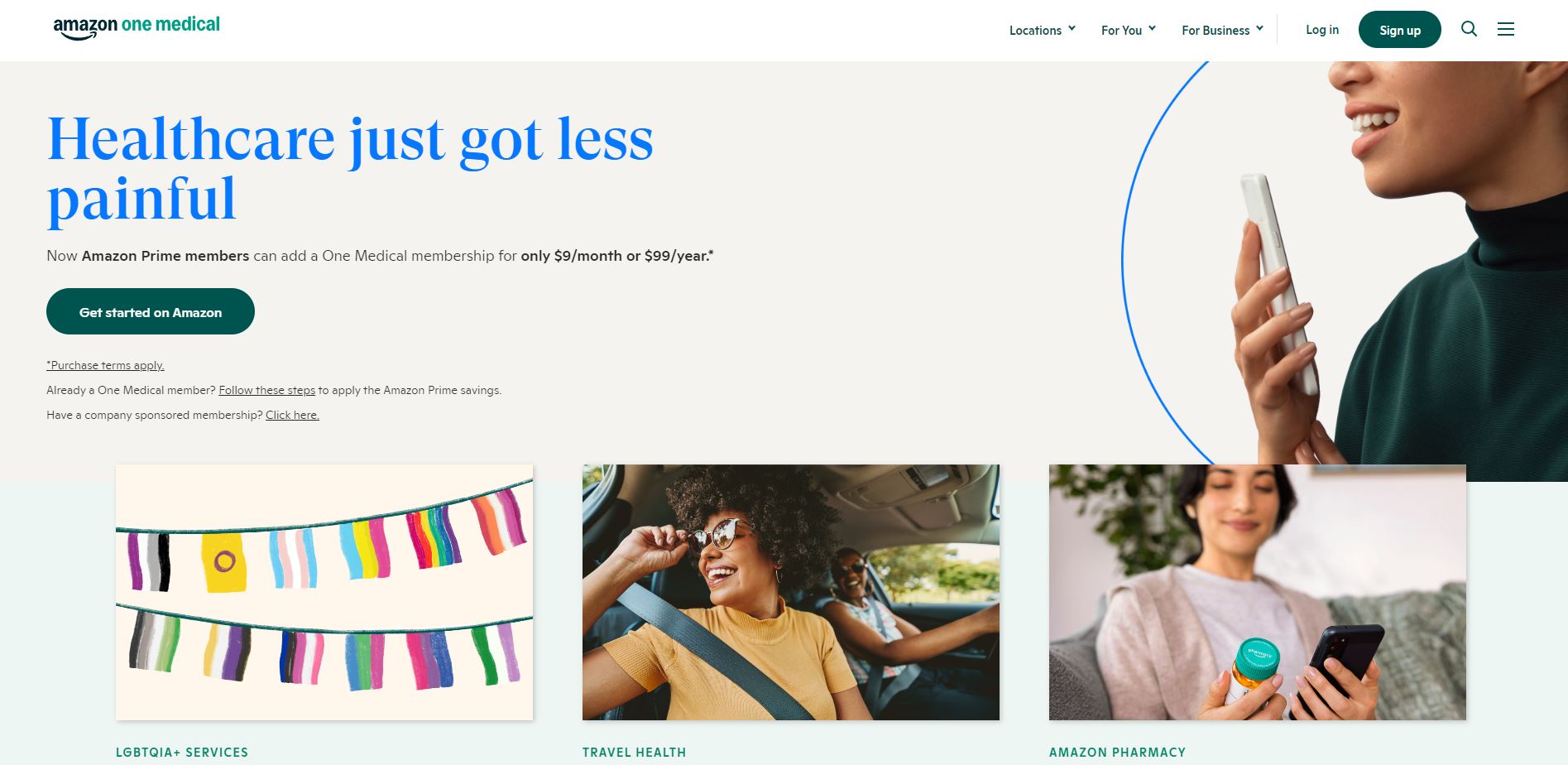Open the For You menu item
This screenshot has width=1568, height=765.
click(1121, 30)
